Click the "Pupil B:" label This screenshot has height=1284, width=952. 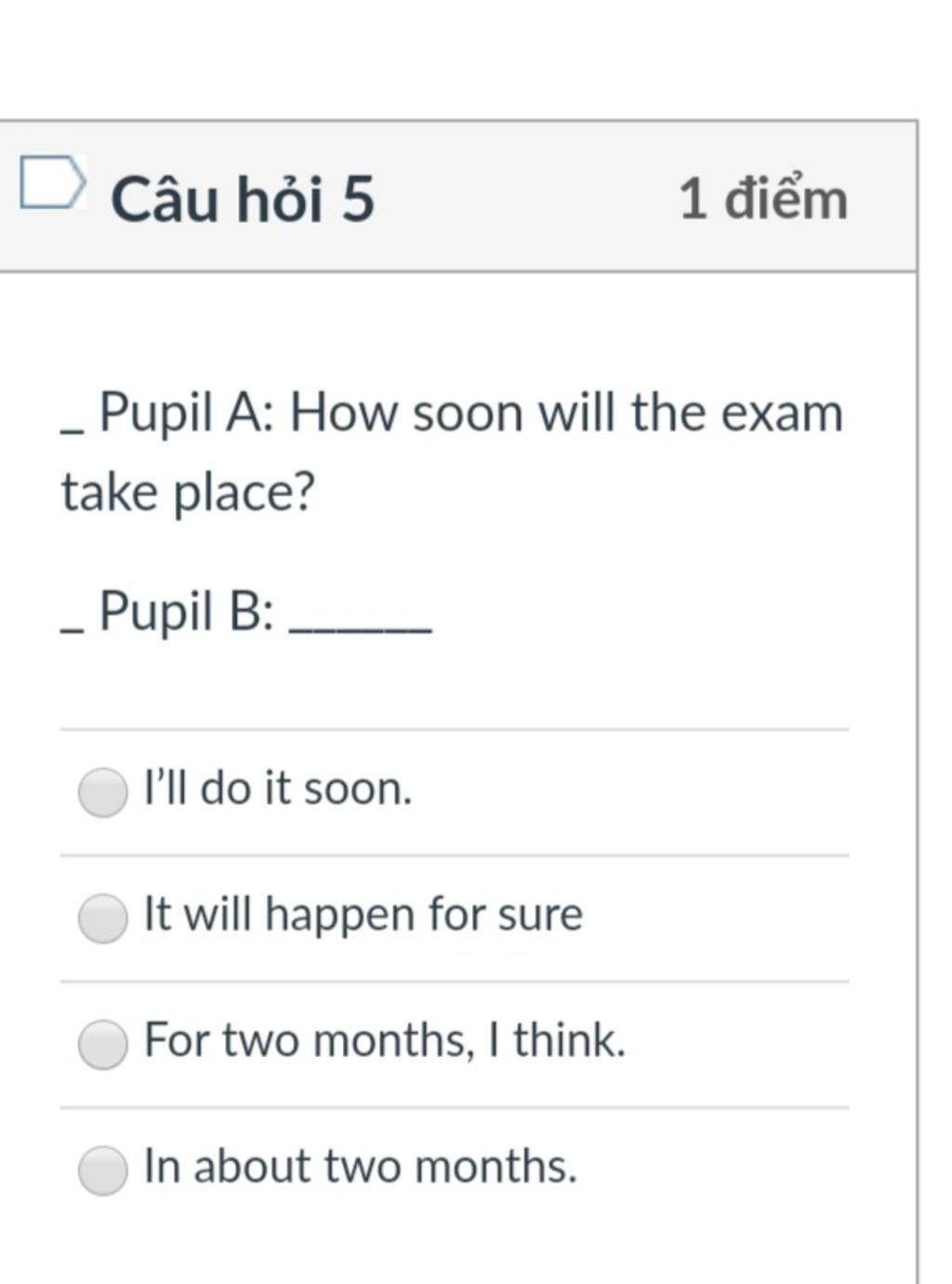click(186, 611)
